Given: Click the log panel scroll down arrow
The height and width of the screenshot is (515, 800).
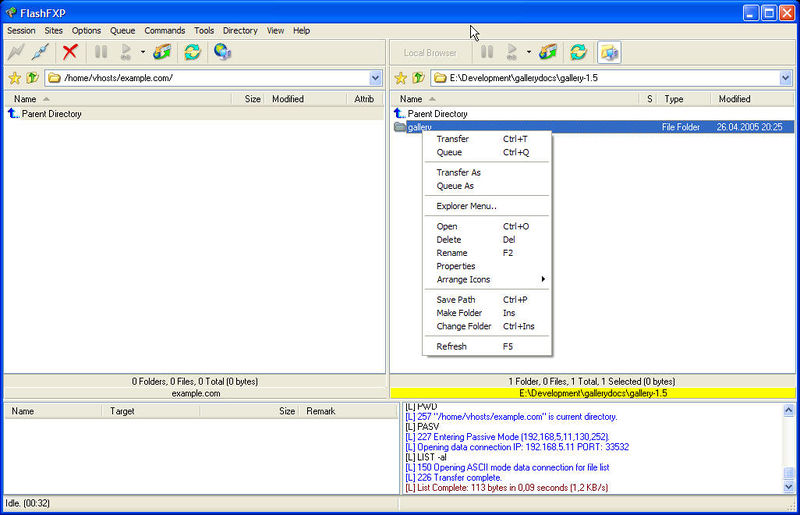Looking at the screenshot, I should point(789,486).
